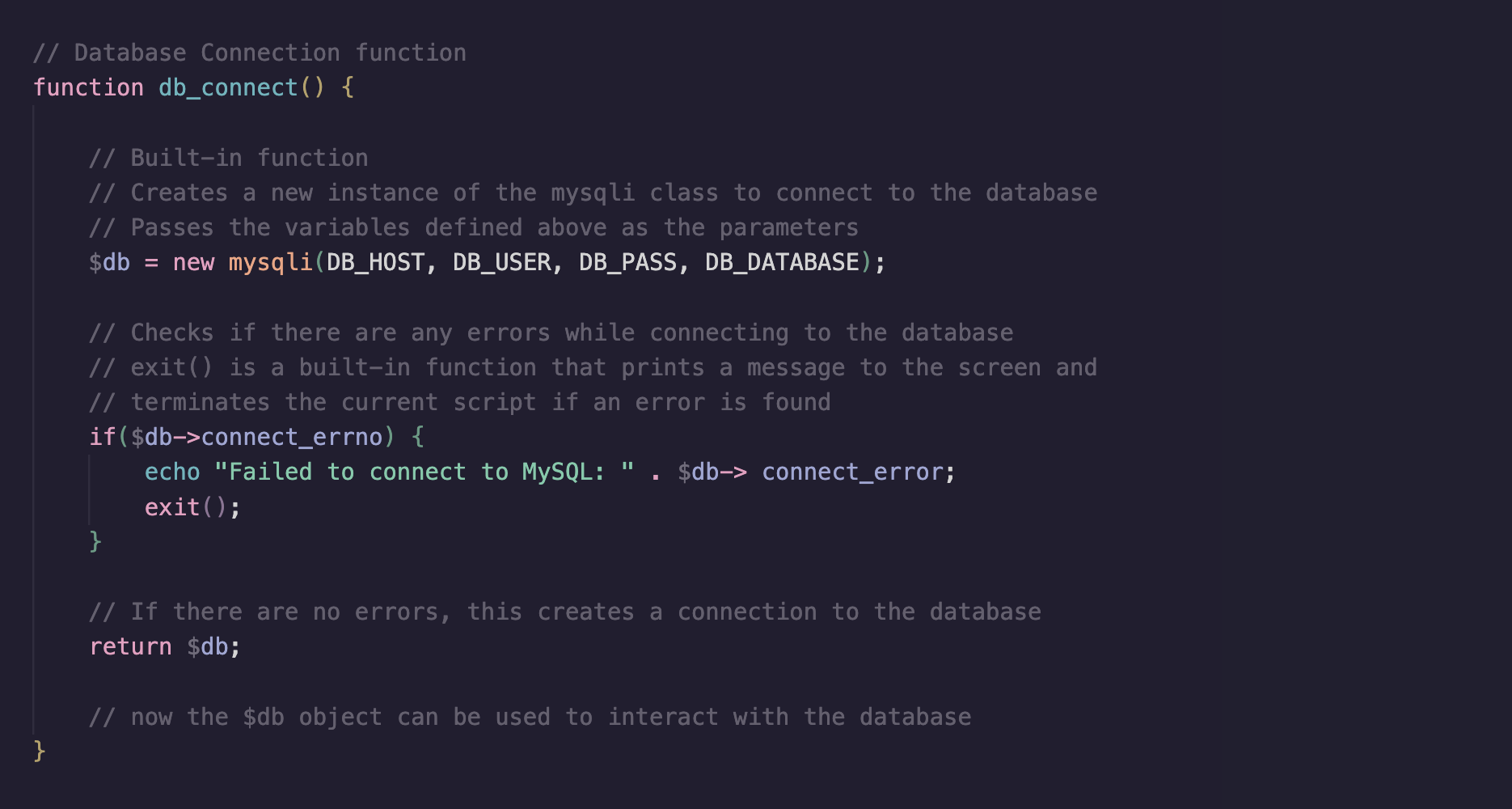The height and width of the screenshot is (809, 1512).
Task: Place cursor on the mysqli class name
Action: click(x=270, y=262)
